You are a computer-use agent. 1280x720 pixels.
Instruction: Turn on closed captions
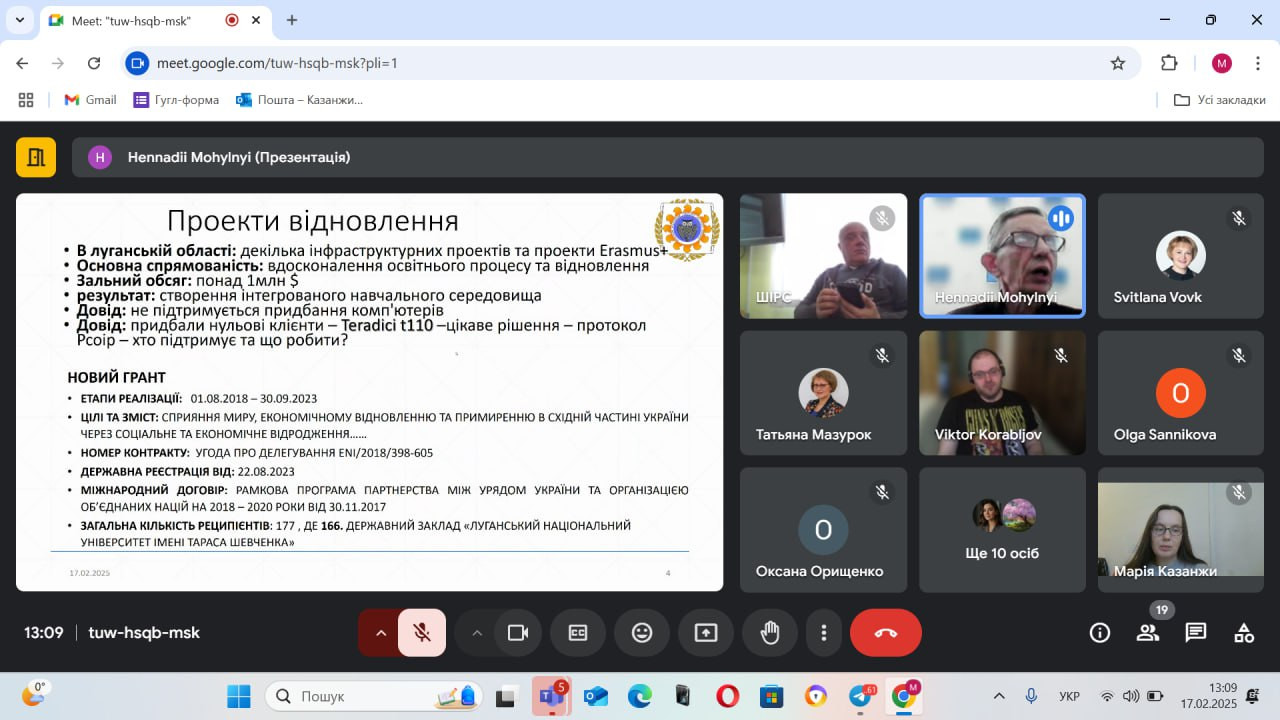pyautogui.click(x=578, y=633)
